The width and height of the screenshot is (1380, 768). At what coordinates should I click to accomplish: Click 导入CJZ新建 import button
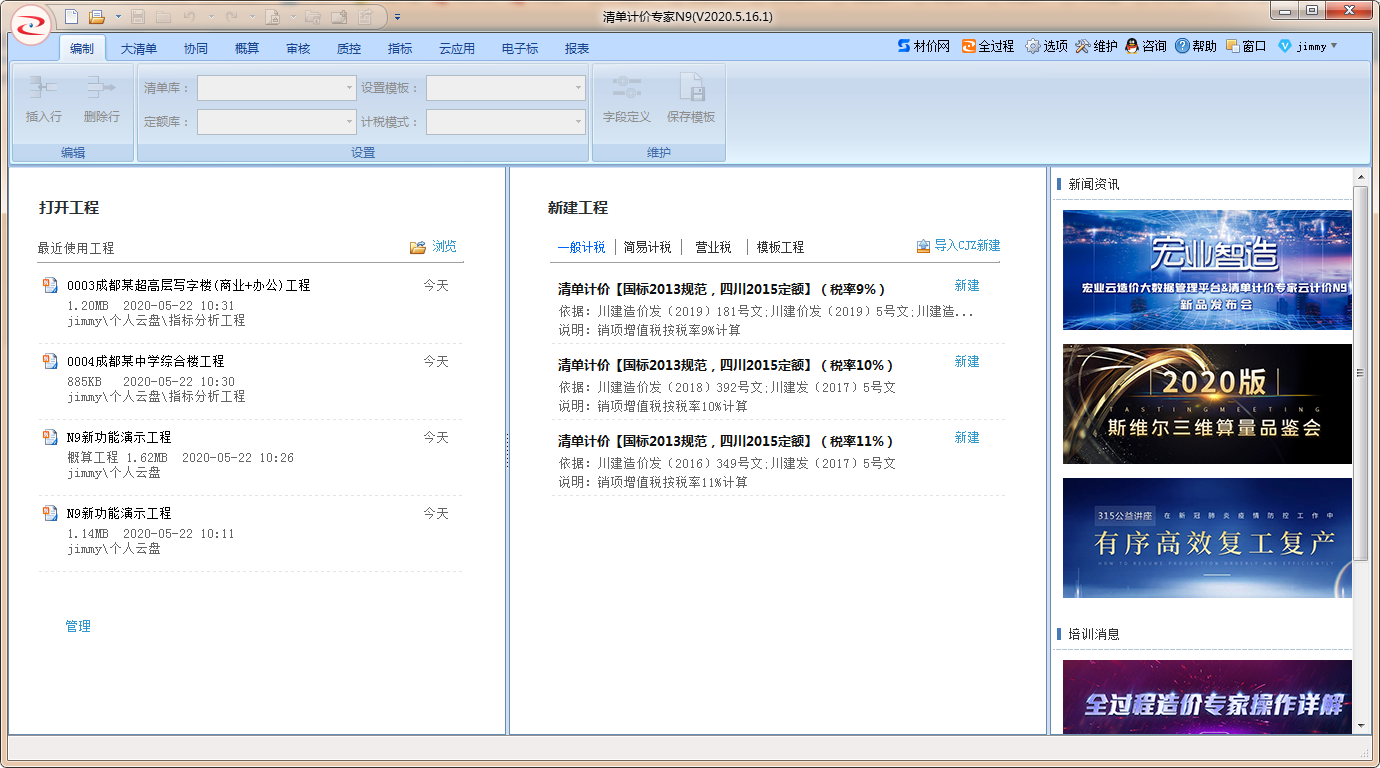(x=958, y=246)
